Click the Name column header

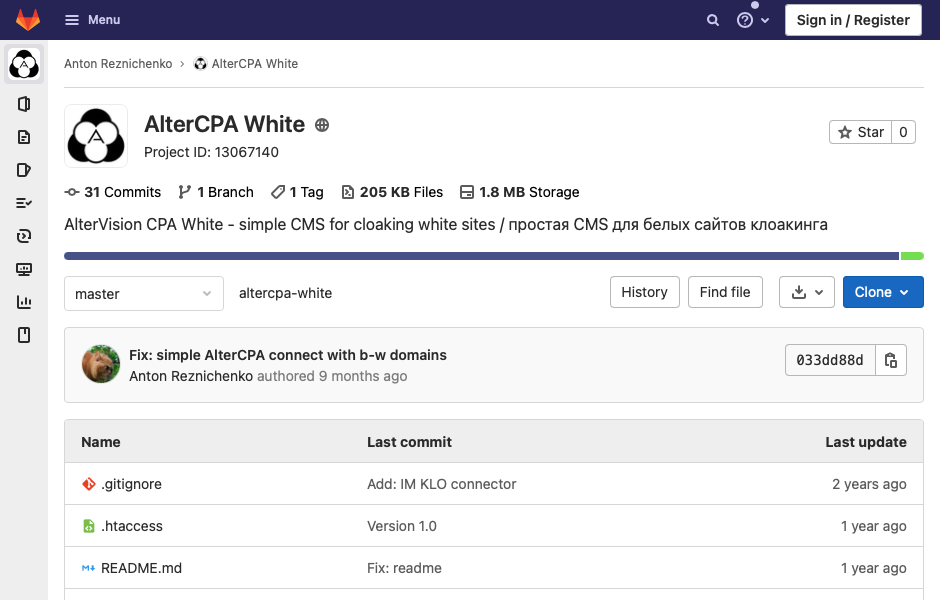coord(101,442)
